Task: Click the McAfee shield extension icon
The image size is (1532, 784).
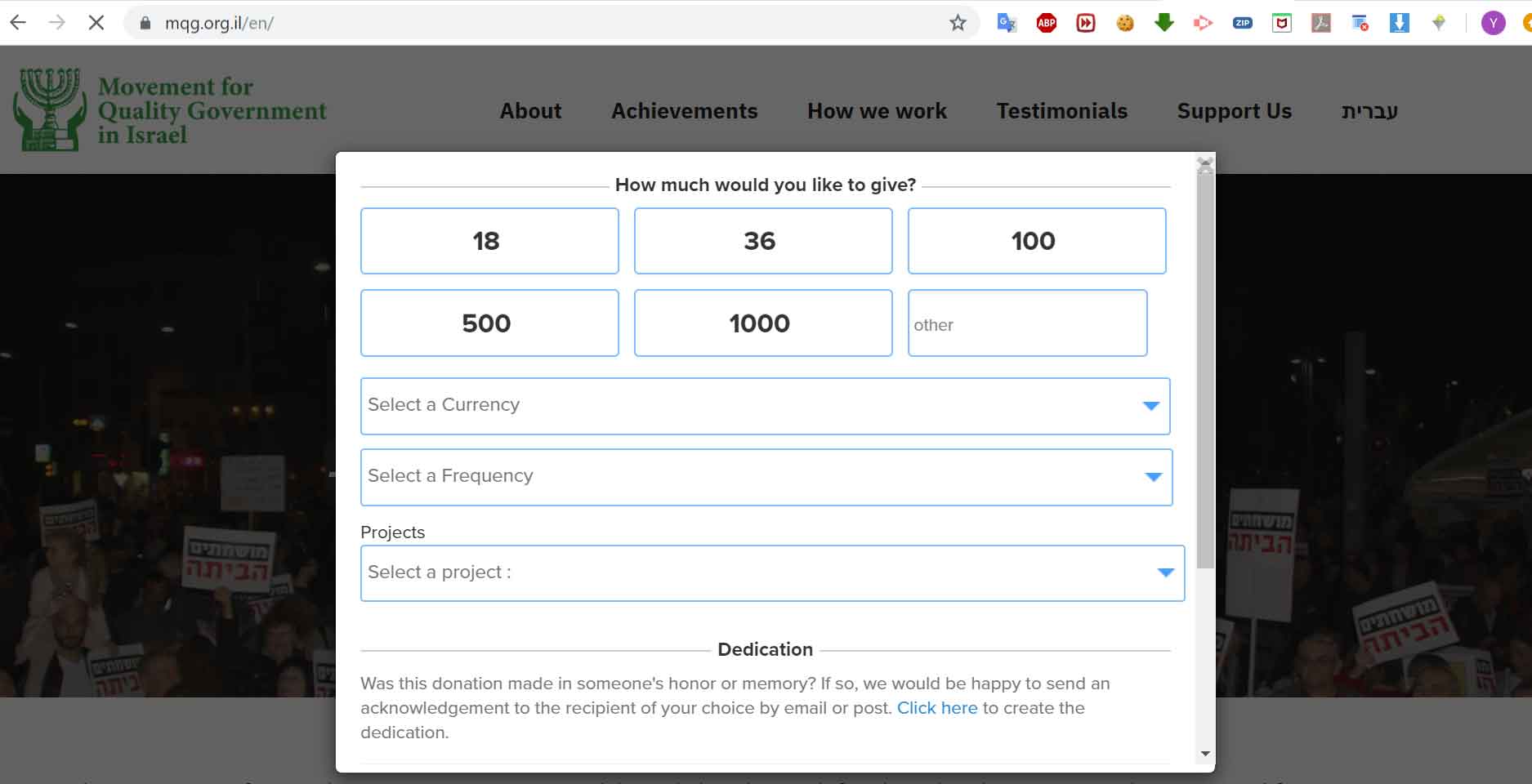Action: point(1282,23)
